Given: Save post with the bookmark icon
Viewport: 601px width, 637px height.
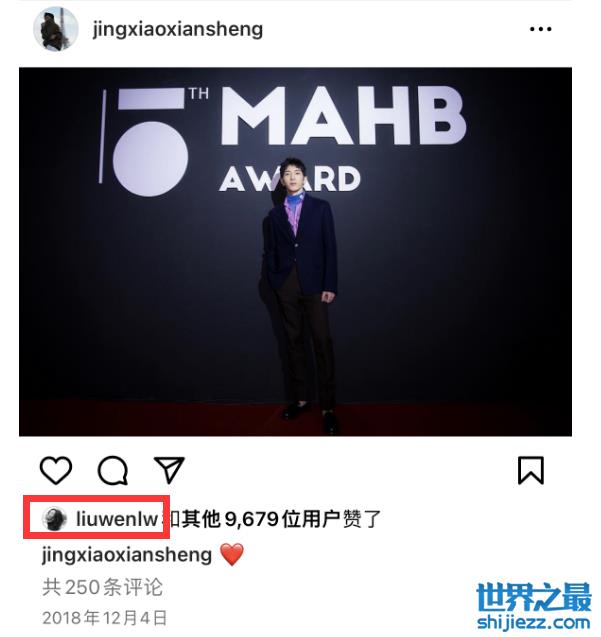Looking at the screenshot, I should click(x=531, y=470).
